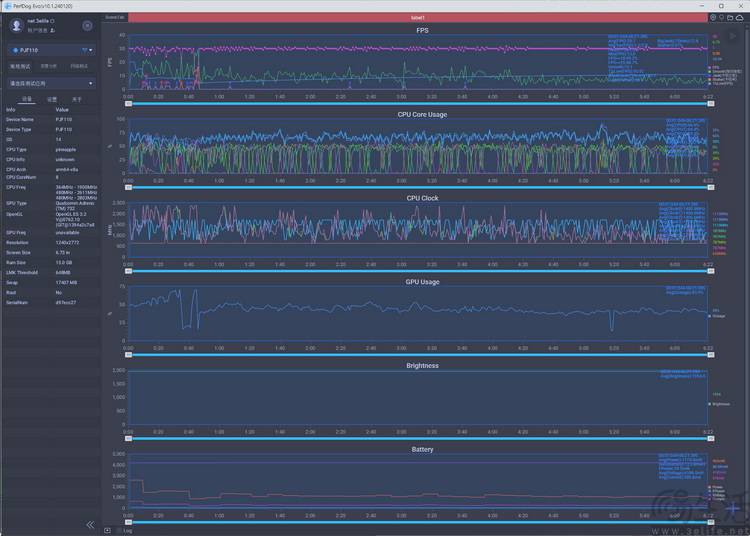Viewport: 750px width, 536px height.
Task: Start recording with the play button
Action: (x=732, y=36)
